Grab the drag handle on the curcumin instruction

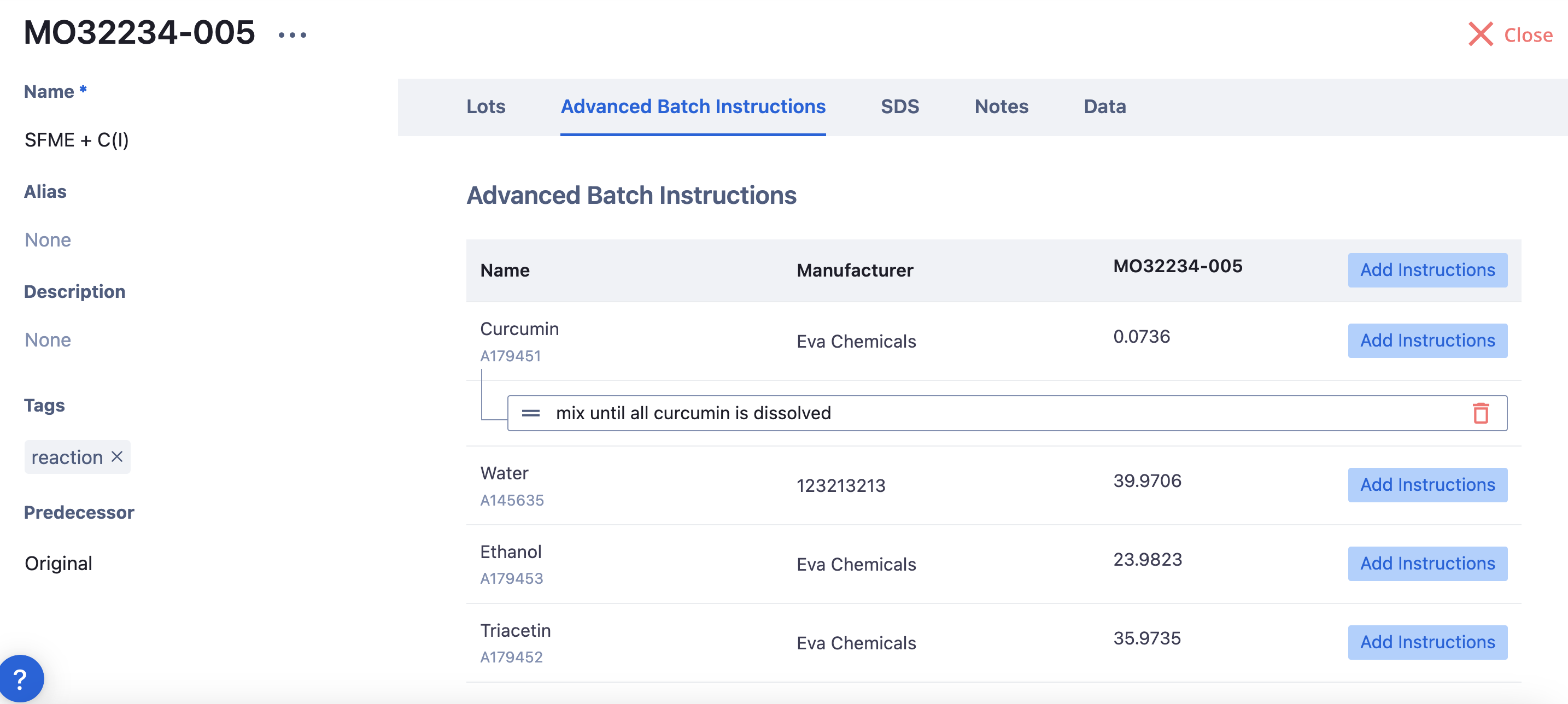pos(530,413)
